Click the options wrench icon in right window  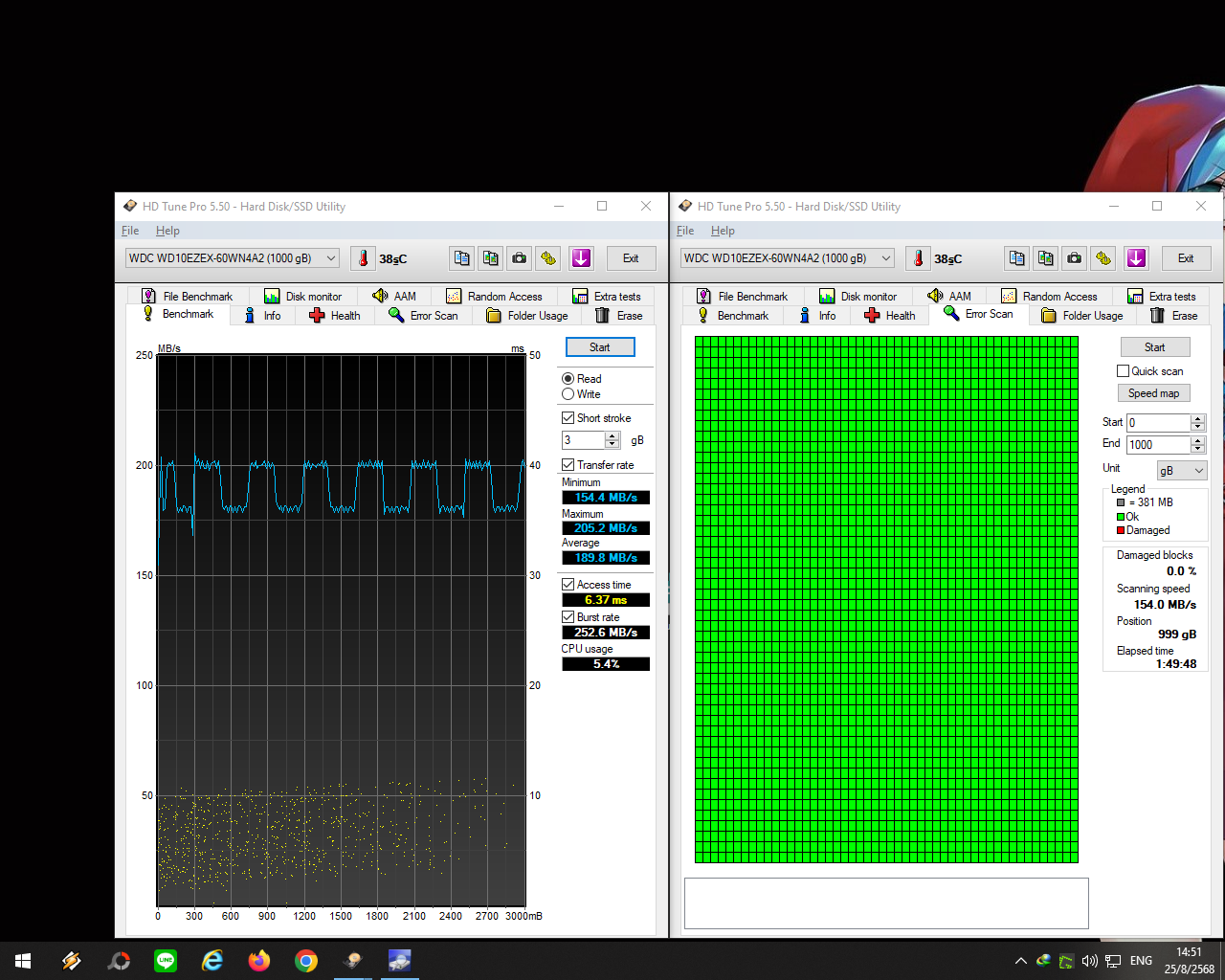pos(1103,258)
